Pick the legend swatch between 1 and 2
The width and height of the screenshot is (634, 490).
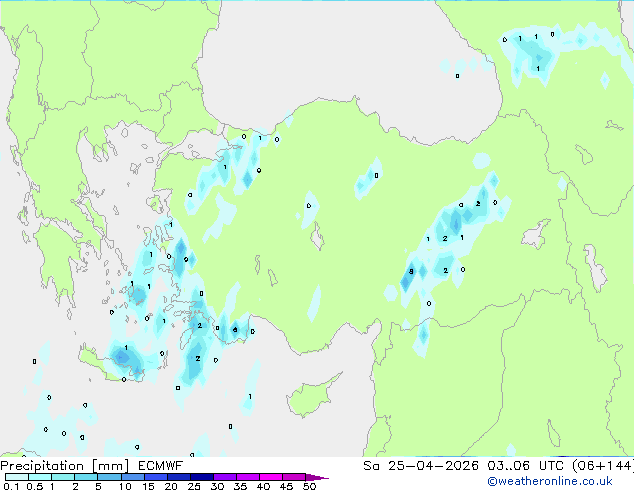click(63, 477)
